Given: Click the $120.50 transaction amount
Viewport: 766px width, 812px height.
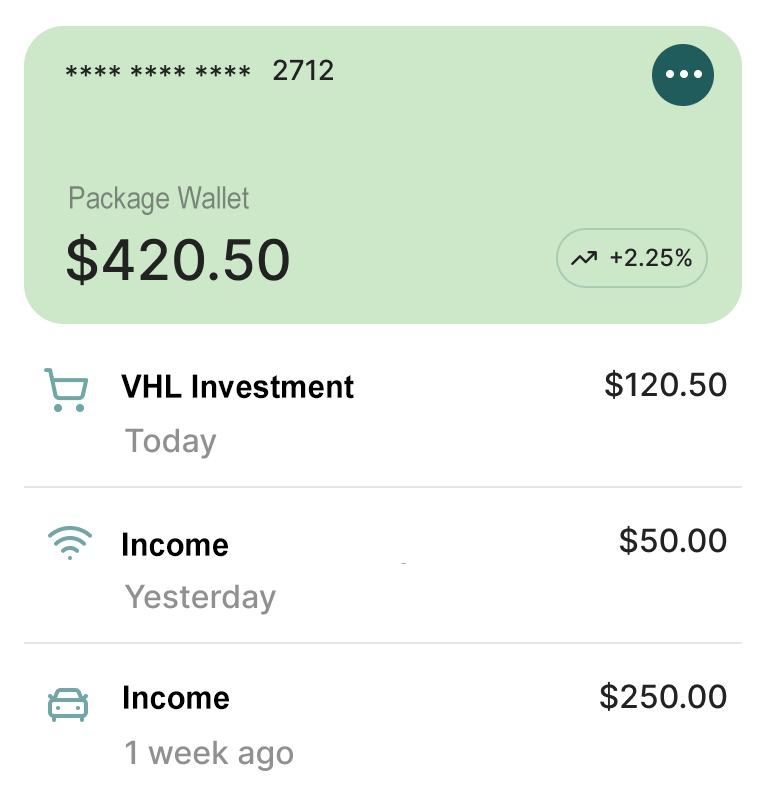Looking at the screenshot, I should pos(665,384).
